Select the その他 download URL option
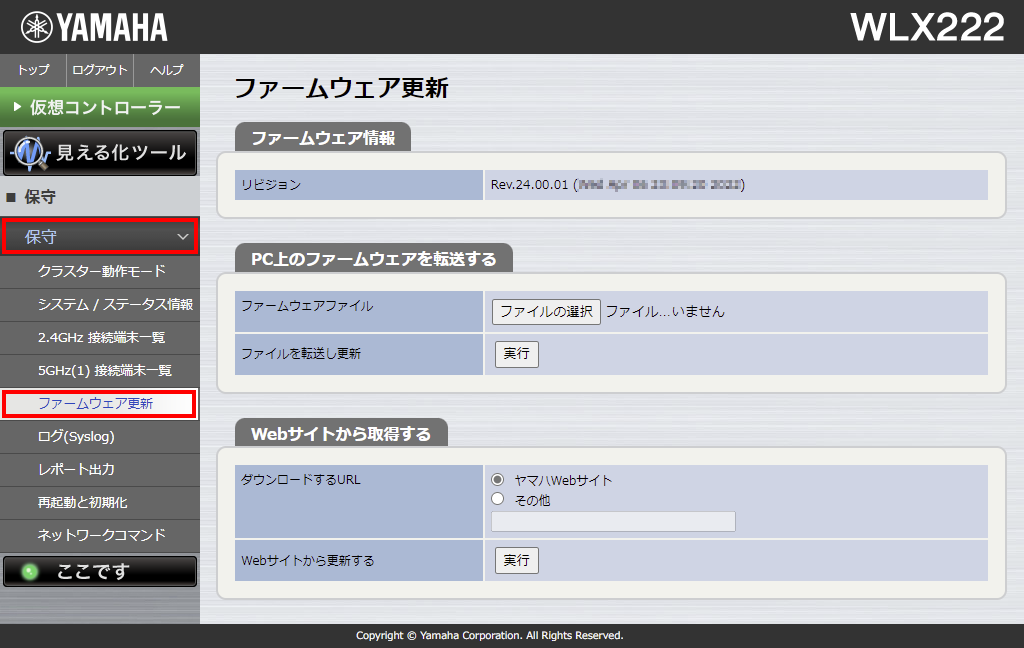Viewport: 1024px width, 648px height. click(496, 498)
